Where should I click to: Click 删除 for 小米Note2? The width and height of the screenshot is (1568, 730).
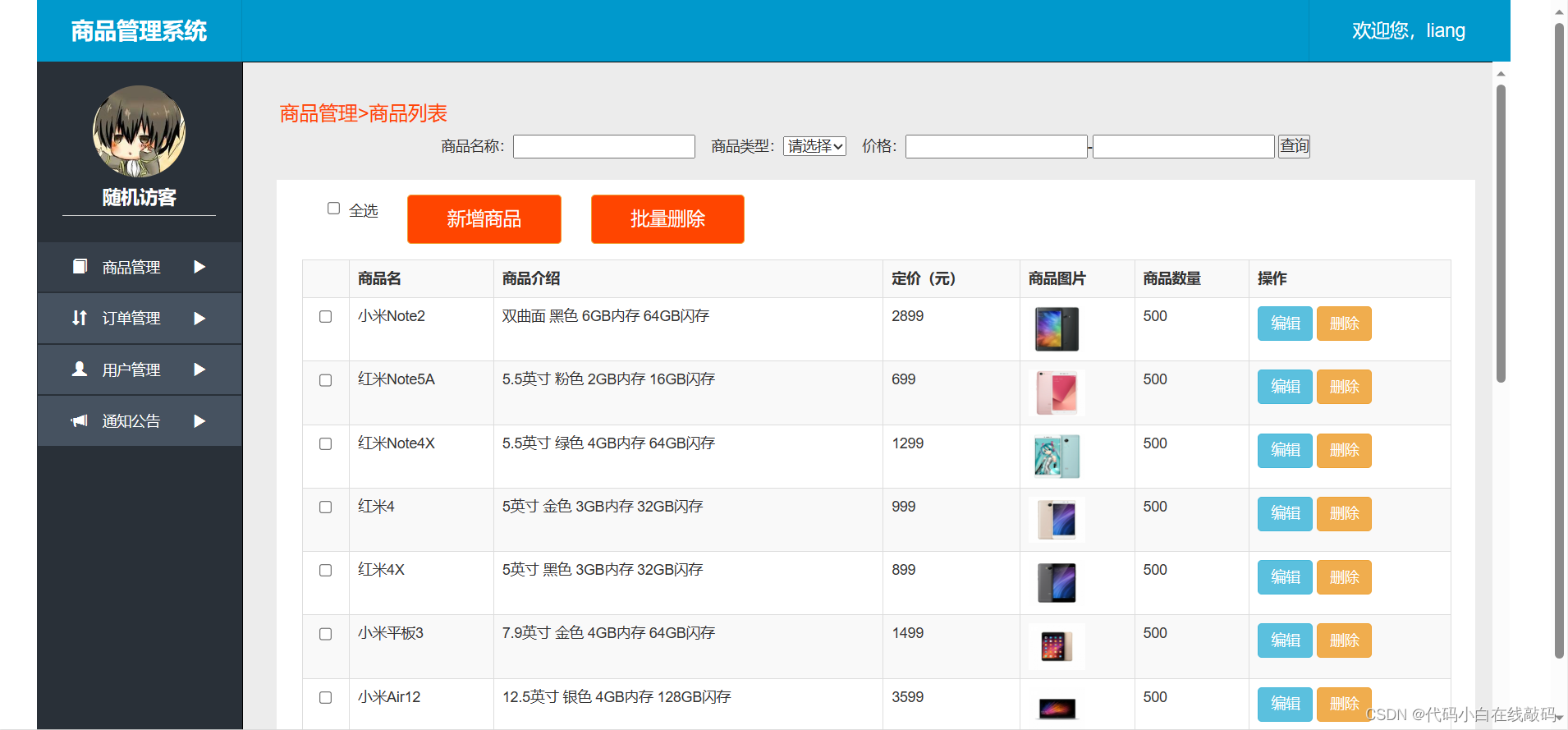[x=1344, y=324]
